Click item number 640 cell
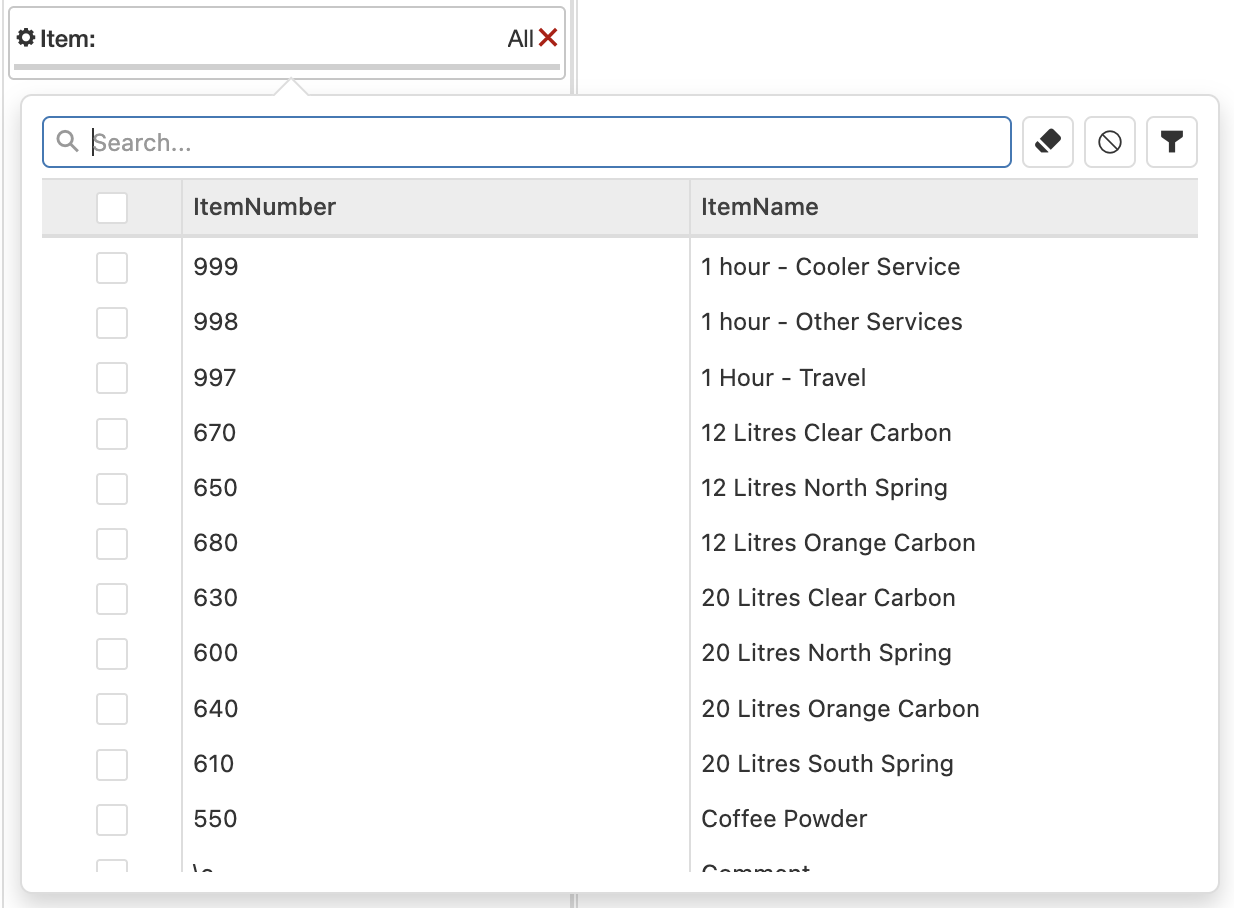1234x908 pixels. (x=216, y=709)
